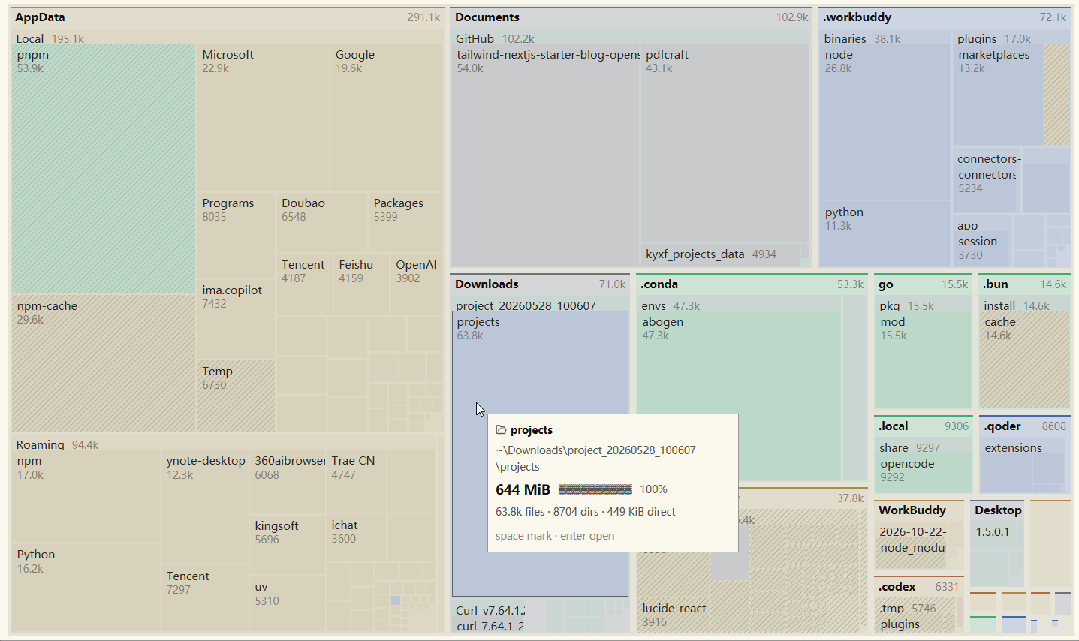Open the AppData group header
This screenshot has width=1079, height=641.
click(x=227, y=17)
